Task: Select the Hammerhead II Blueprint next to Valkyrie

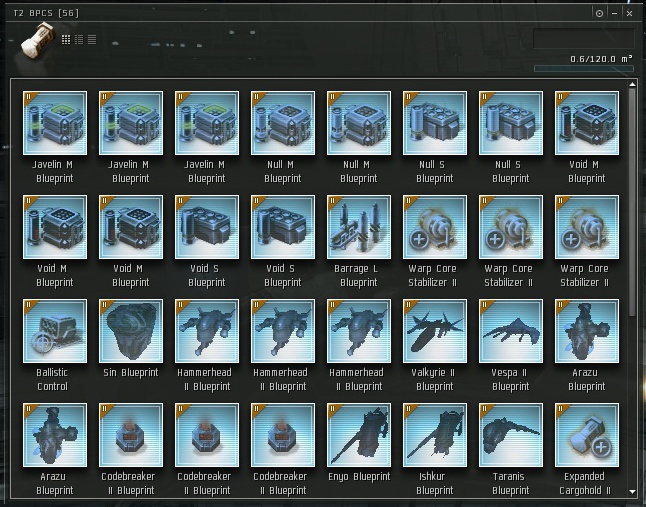Action: tap(359, 331)
